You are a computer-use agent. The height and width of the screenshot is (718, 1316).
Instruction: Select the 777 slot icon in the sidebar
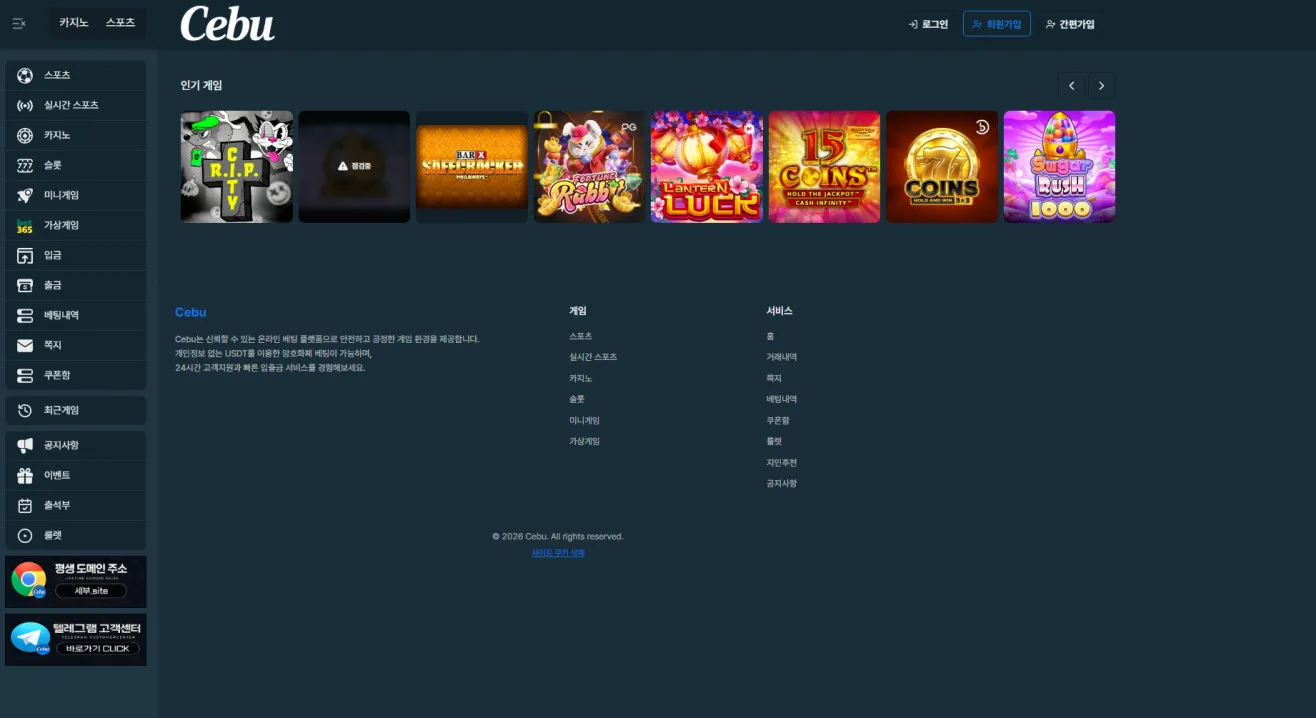25,165
